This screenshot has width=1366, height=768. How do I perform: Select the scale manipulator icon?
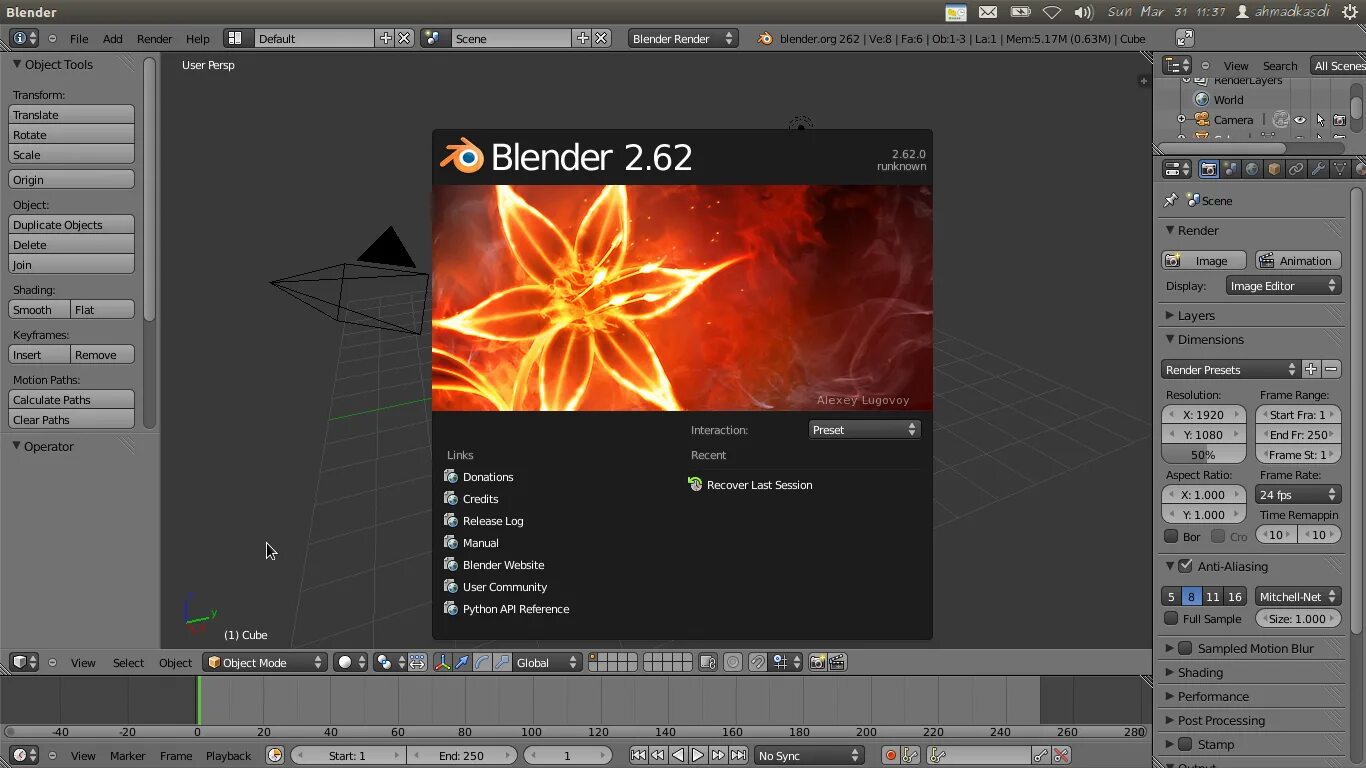(502, 662)
